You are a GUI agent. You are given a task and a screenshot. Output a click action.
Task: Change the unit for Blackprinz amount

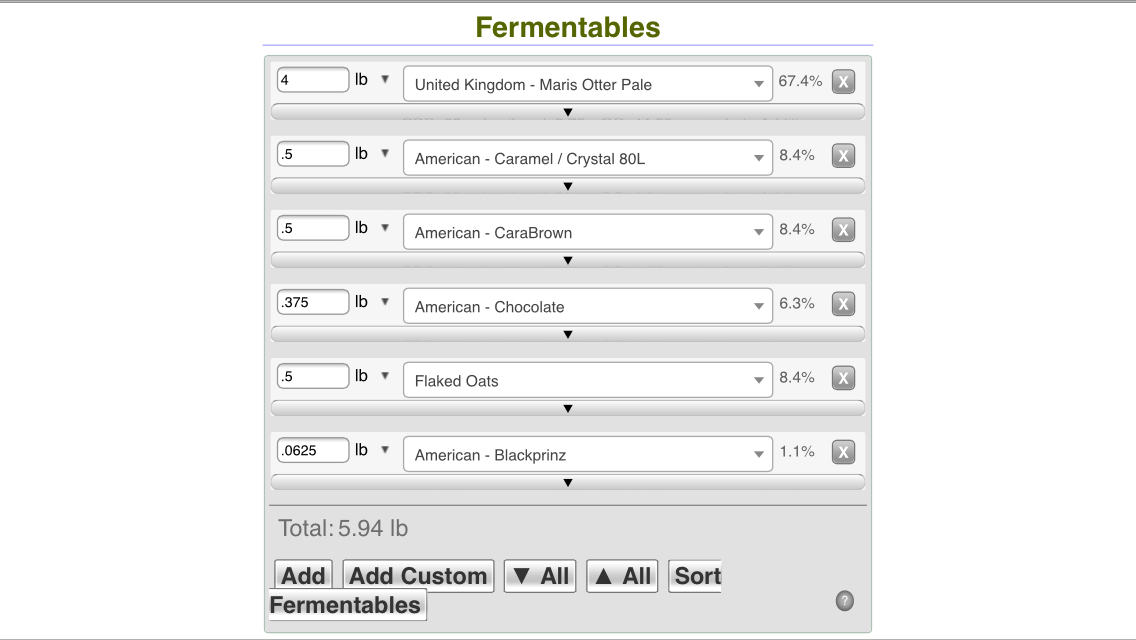pyautogui.click(x=372, y=450)
